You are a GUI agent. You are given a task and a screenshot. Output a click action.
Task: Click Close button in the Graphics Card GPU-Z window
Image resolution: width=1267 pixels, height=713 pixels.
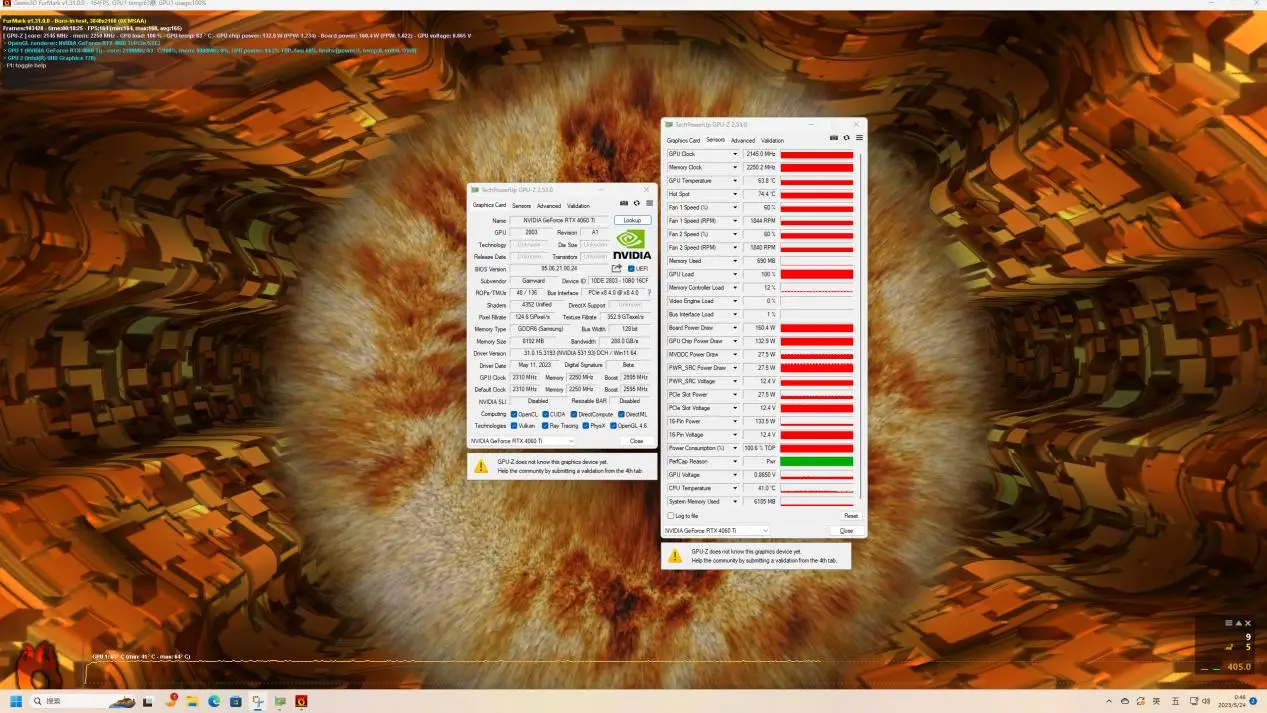[x=637, y=441]
